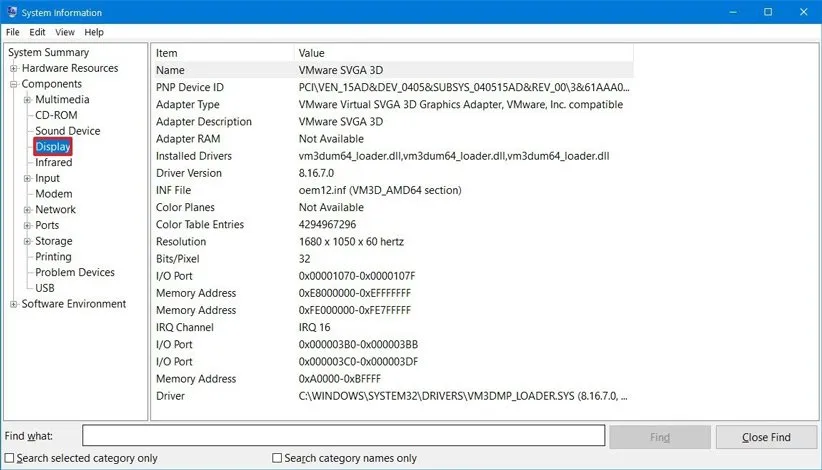
Task: Expand the Multimedia category
Action: pos(27,100)
